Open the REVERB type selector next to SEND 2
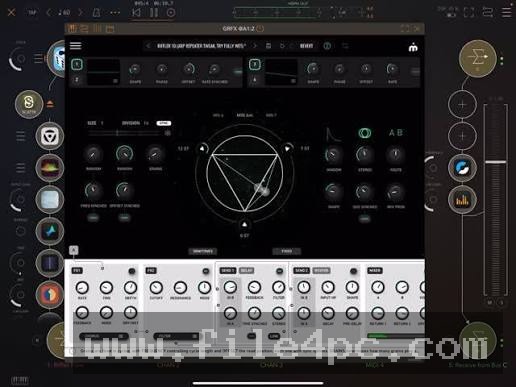Viewport: 516px width, 387px height. [321, 270]
